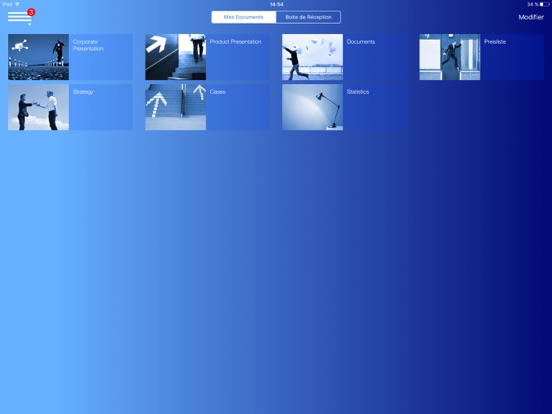Screen dimensions: 552x414
Task: Select the Preisliste label
Action: (x=495, y=42)
